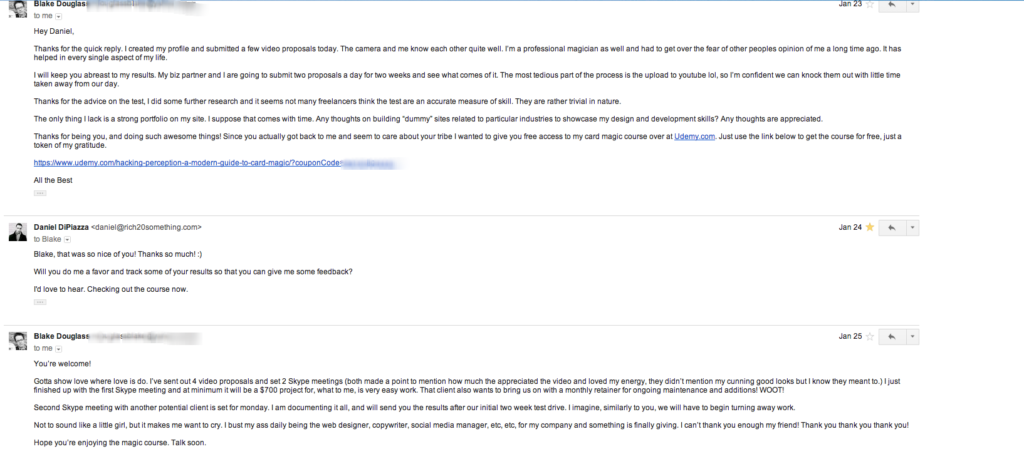Click the Jan 25 date of Blake's message
This screenshot has width=1024, height=449.
pyautogui.click(x=849, y=336)
